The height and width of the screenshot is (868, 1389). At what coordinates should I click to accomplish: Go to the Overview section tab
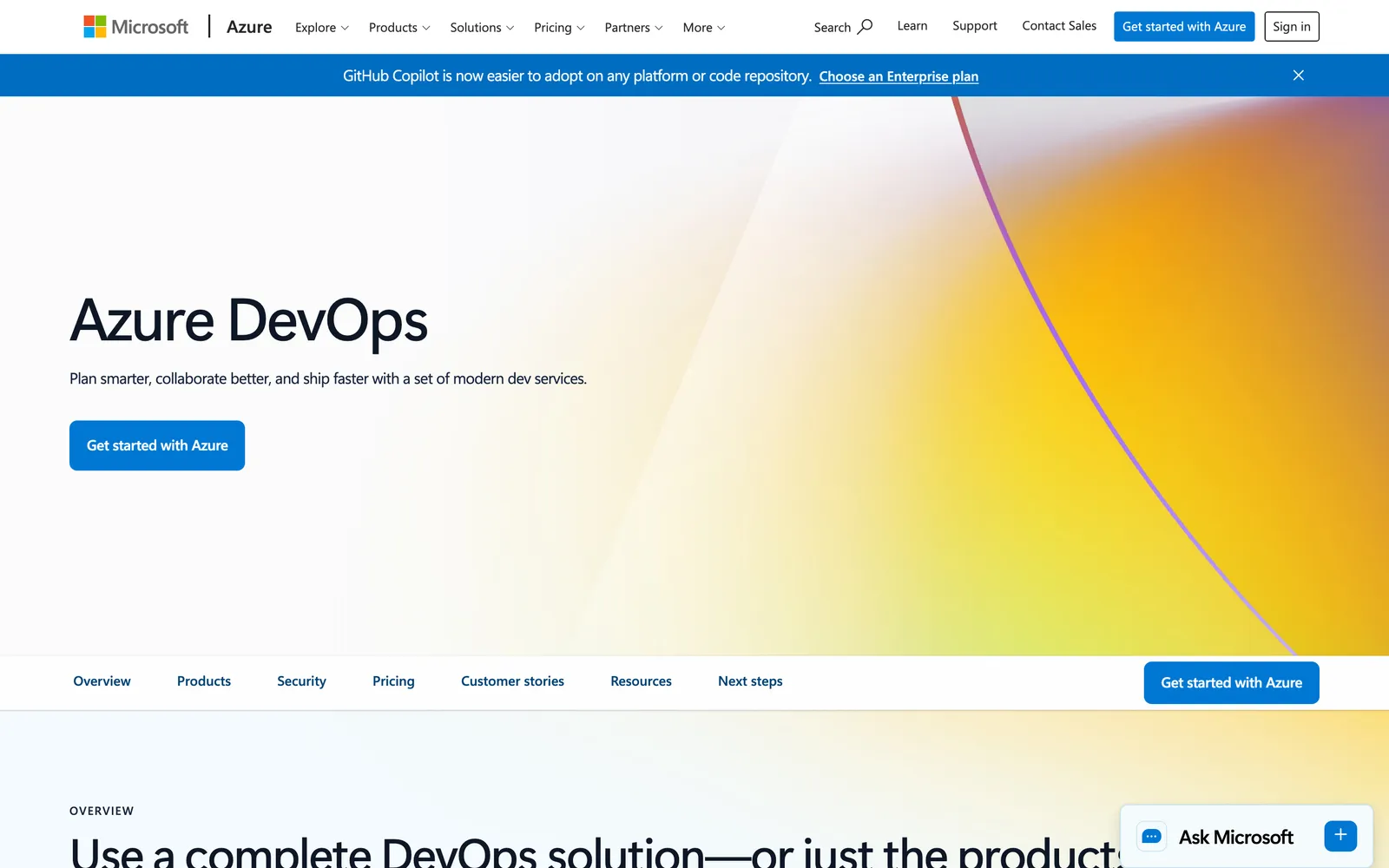[102, 681]
